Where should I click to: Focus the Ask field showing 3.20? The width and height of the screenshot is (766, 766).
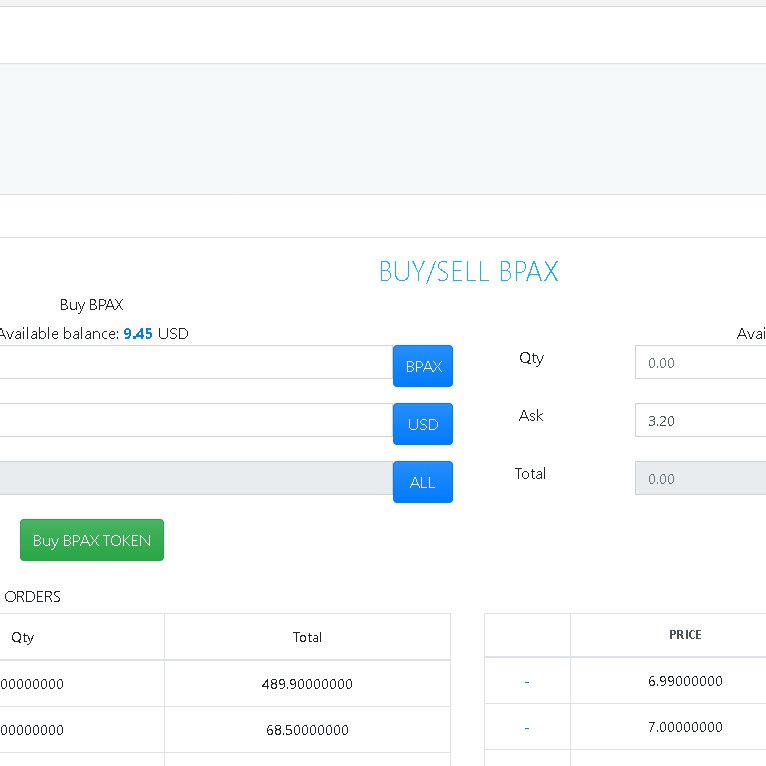pyautogui.click(x=701, y=421)
